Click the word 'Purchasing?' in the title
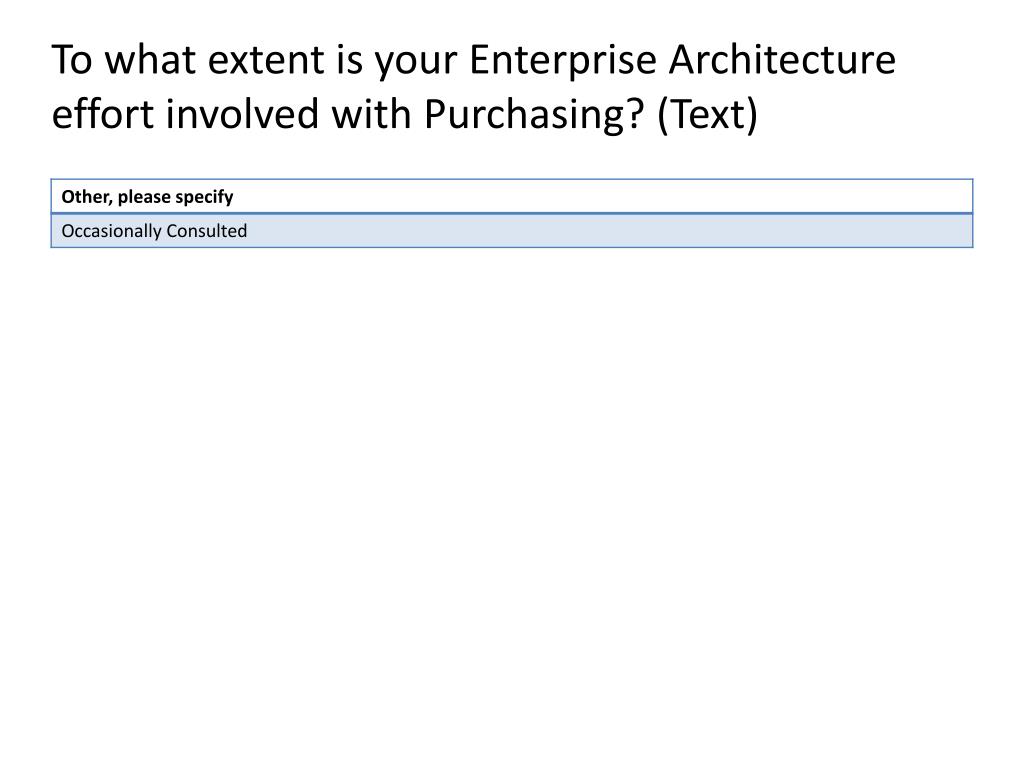Viewport: 1024px width, 768px height. [534, 116]
